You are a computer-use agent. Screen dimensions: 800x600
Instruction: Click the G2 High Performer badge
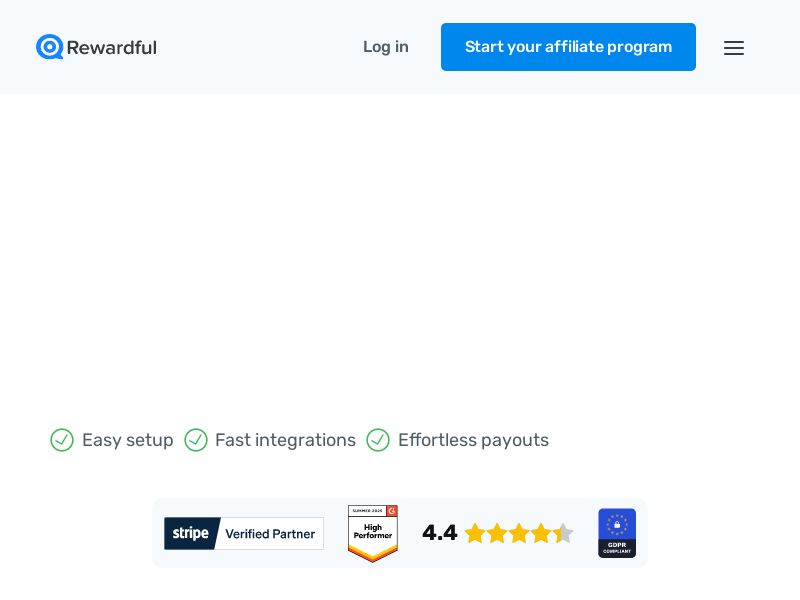click(x=373, y=533)
